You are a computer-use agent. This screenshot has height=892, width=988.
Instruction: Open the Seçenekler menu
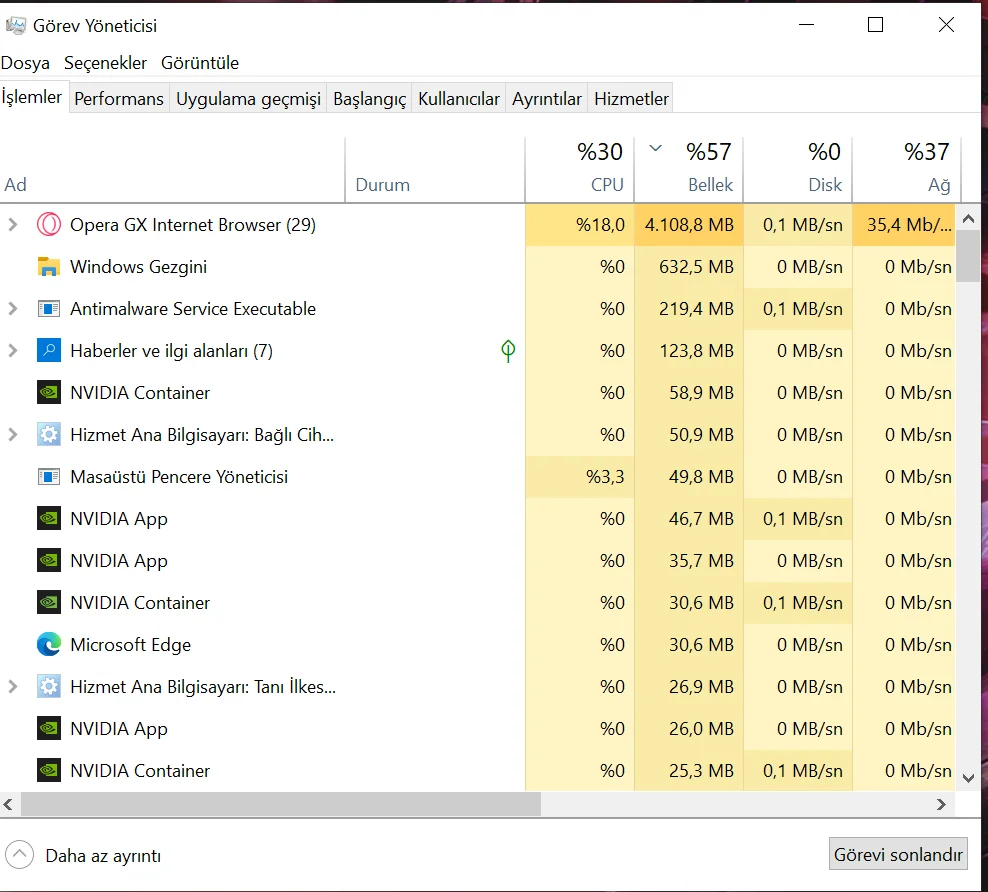point(105,63)
